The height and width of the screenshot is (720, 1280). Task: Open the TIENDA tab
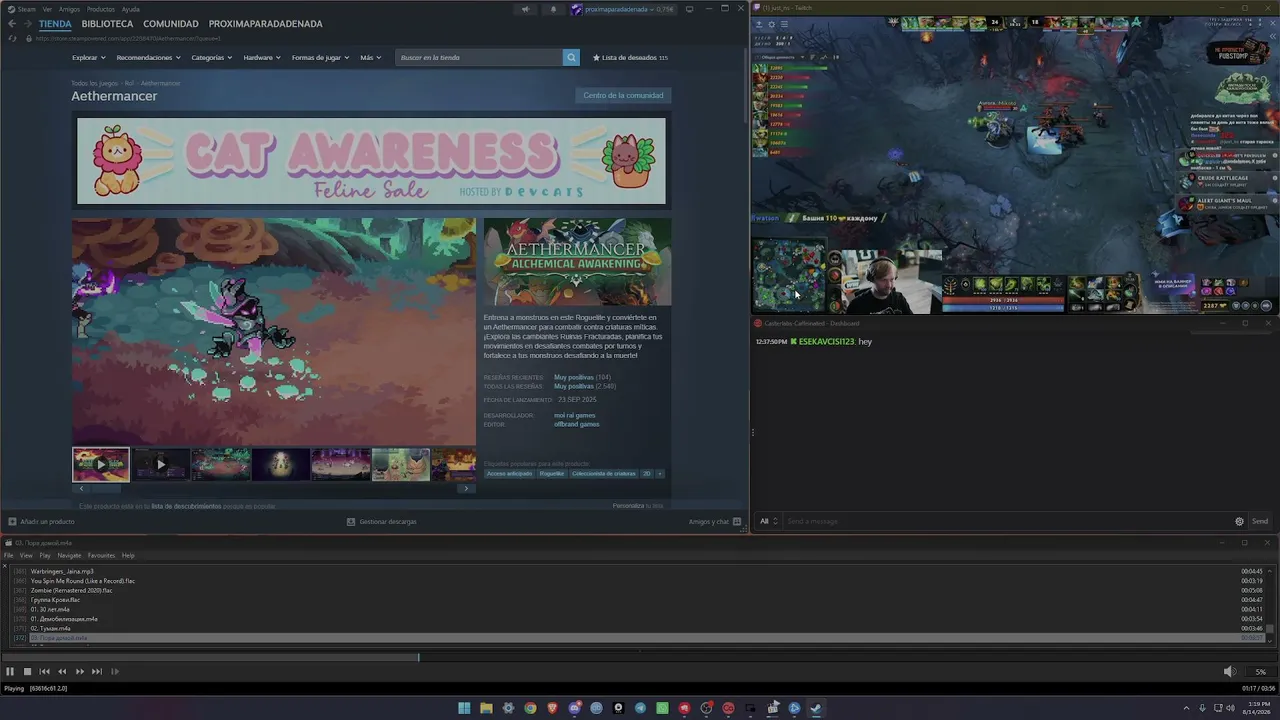coord(55,24)
